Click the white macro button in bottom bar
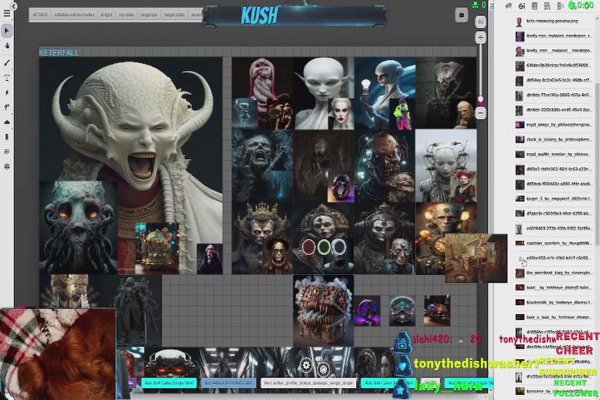 click(x=308, y=382)
